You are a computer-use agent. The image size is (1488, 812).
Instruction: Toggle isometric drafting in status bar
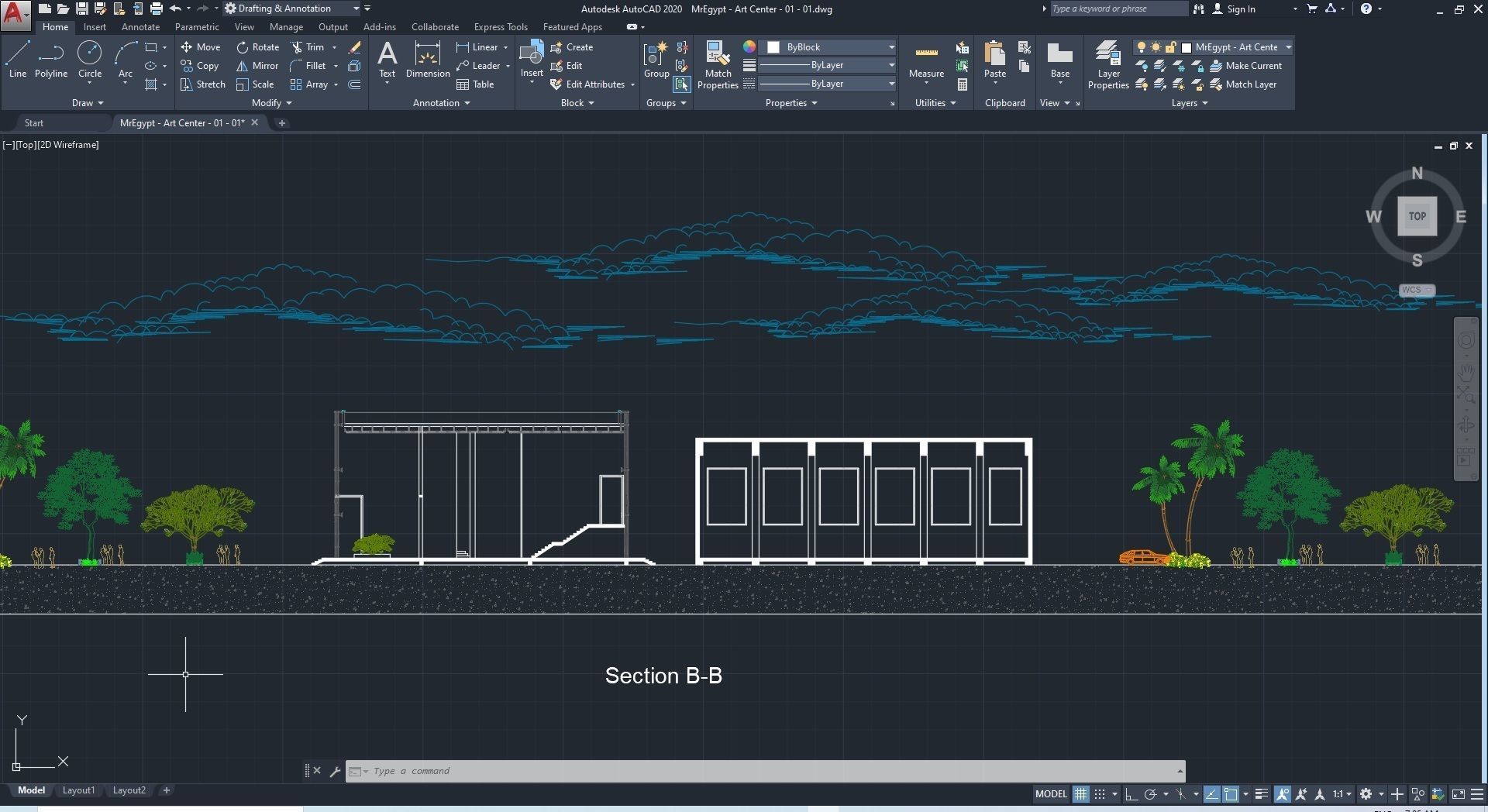coord(1180,793)
